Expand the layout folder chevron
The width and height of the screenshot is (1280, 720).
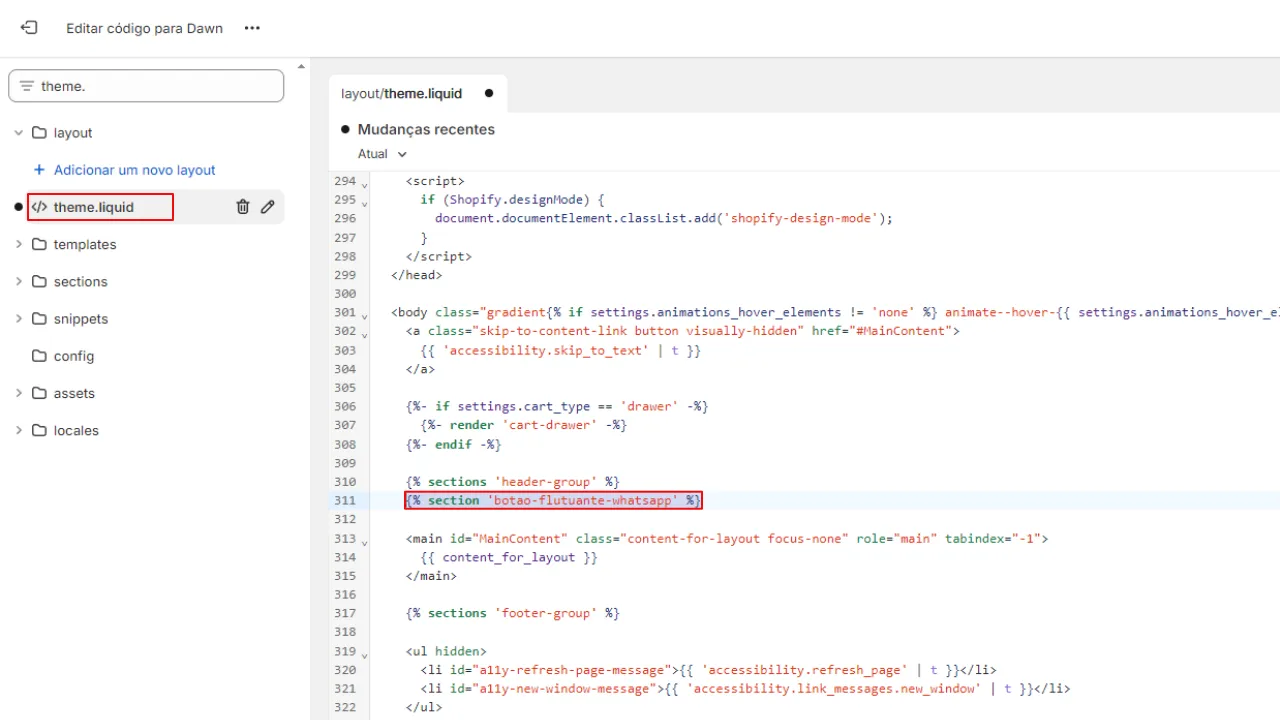pyautogui.click(x=18, y=132)
